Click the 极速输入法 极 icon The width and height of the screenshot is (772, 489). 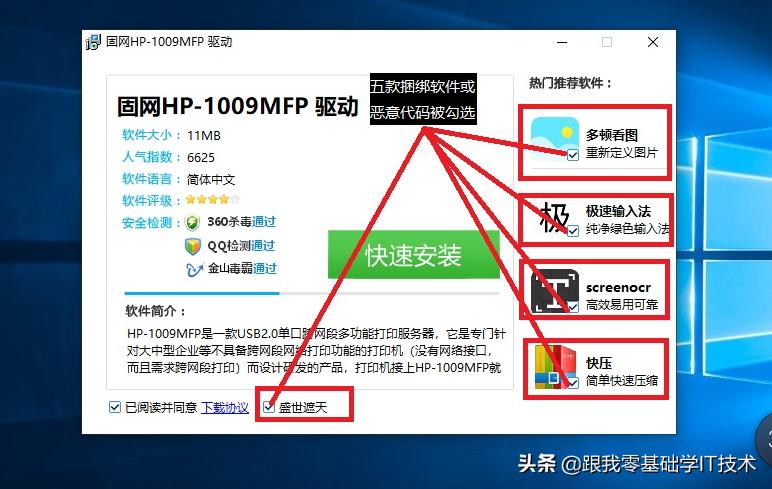[x=554, y=217]
